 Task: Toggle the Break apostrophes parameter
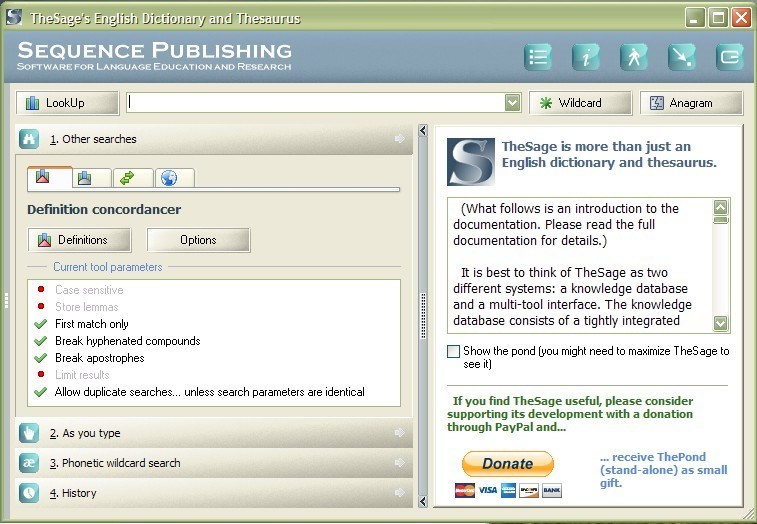(90, 358)
